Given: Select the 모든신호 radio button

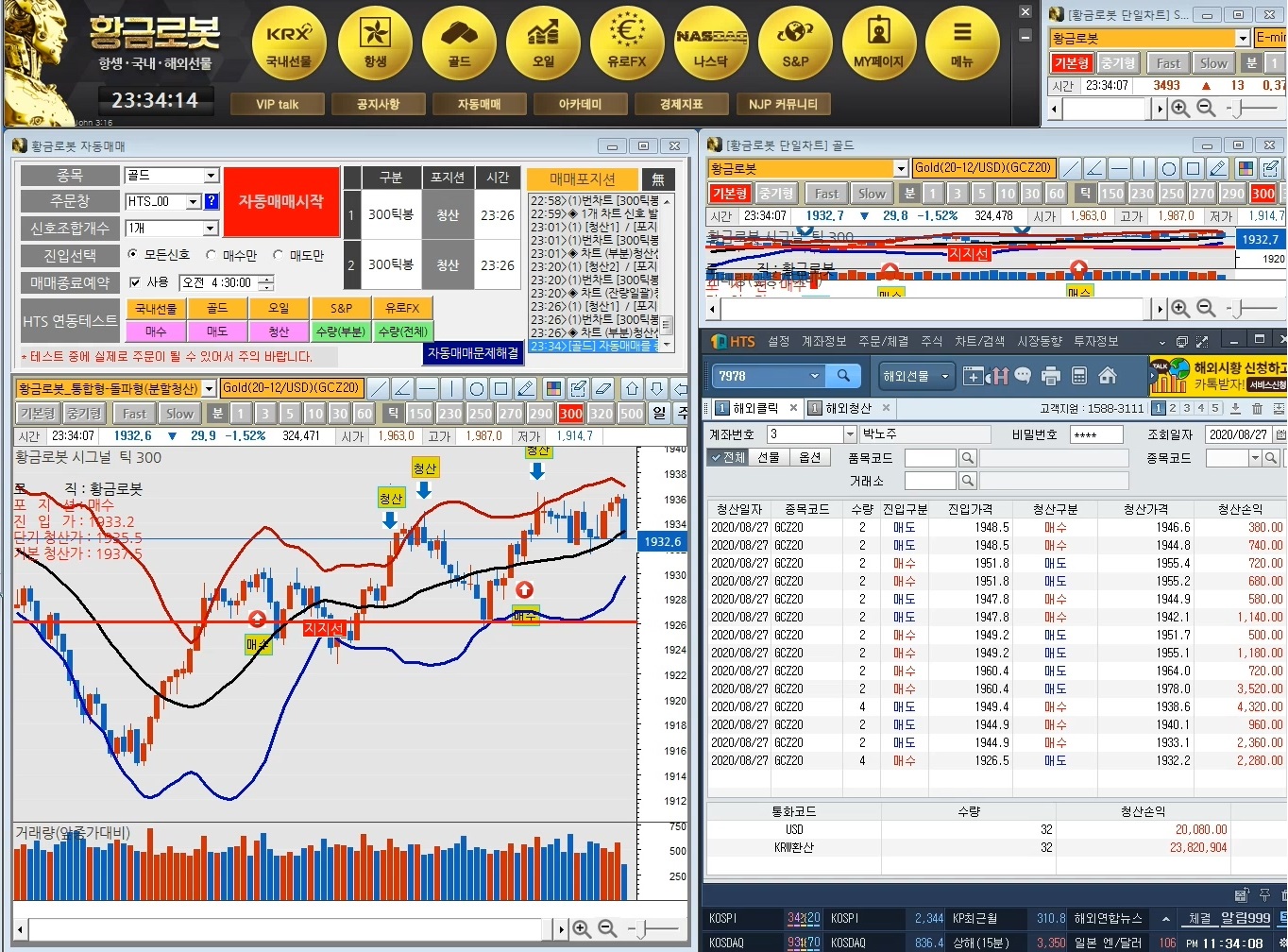Looking at the screenshot, I should [132, 255].
